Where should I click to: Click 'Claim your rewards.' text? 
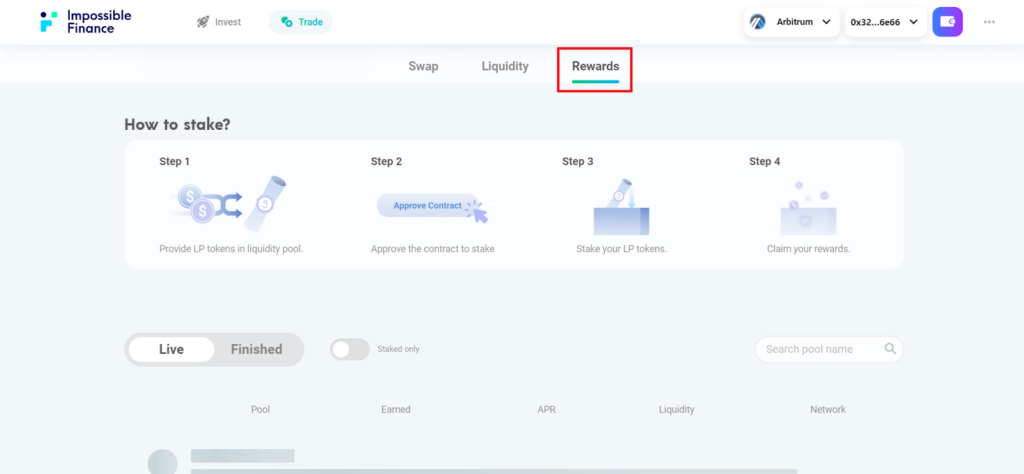tap(808, 249)
